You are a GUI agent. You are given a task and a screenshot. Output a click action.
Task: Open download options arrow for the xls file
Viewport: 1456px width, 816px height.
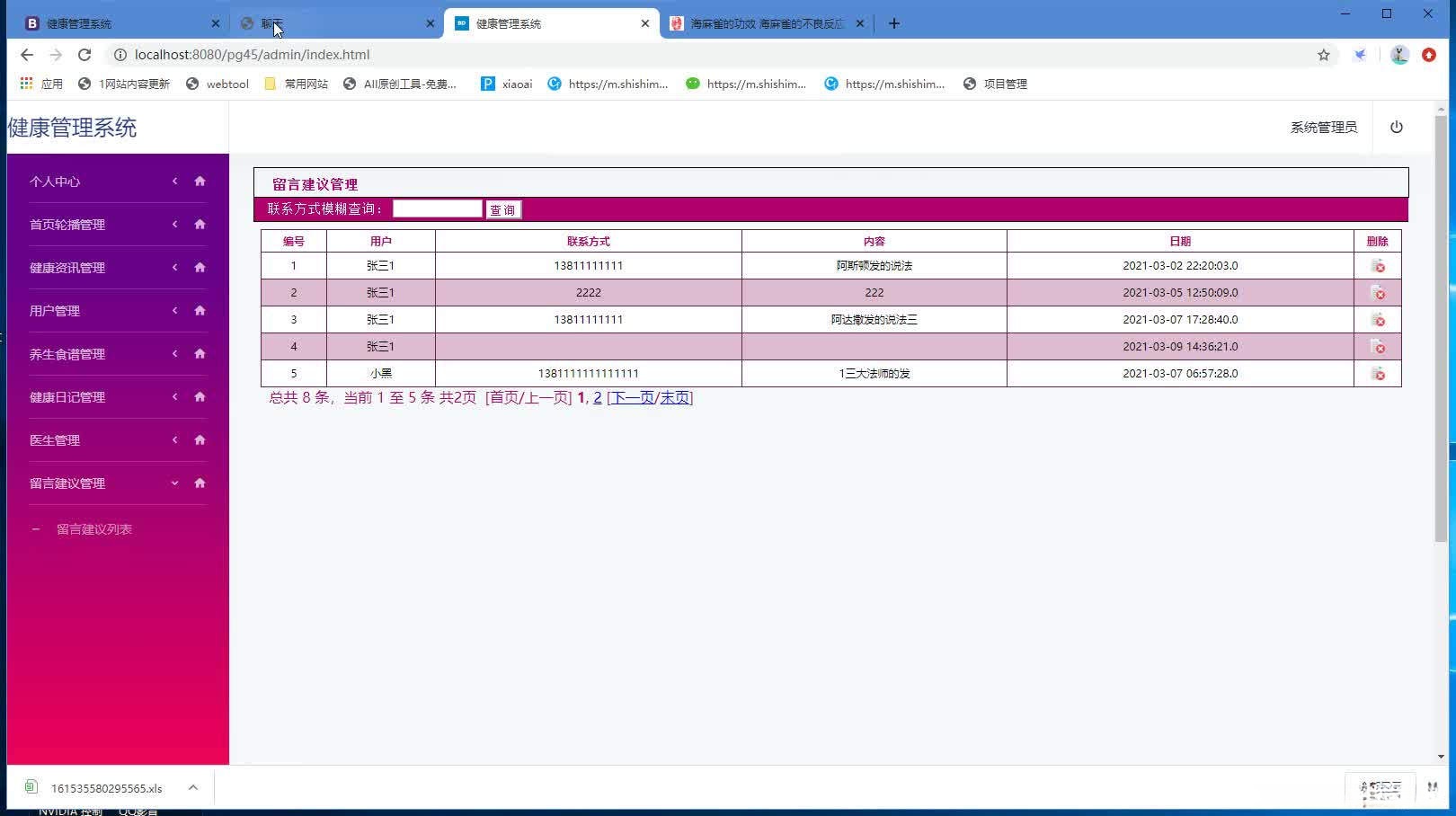click(192, 788)
